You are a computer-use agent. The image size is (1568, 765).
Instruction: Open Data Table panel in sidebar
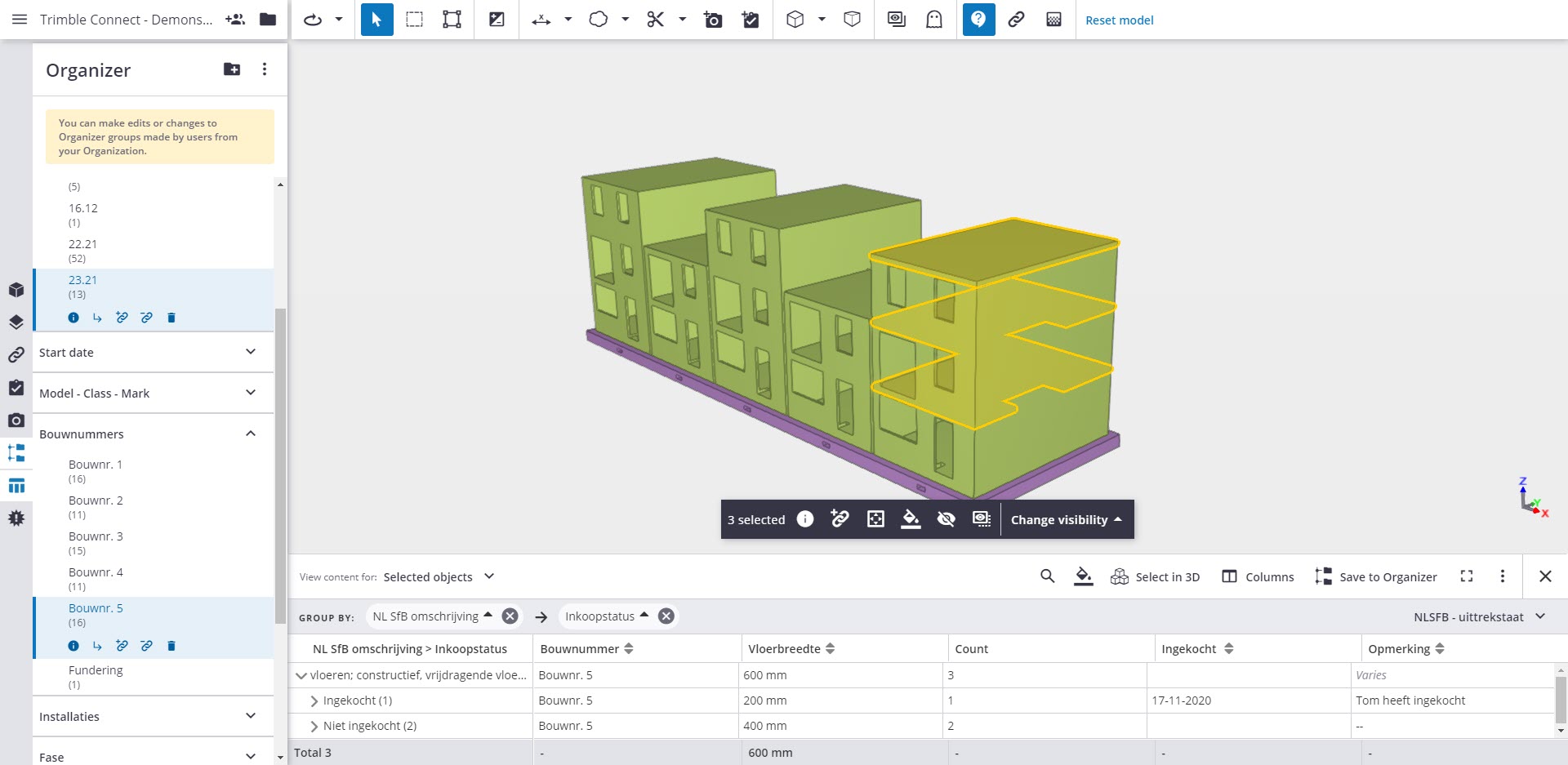tap(16, 486)
